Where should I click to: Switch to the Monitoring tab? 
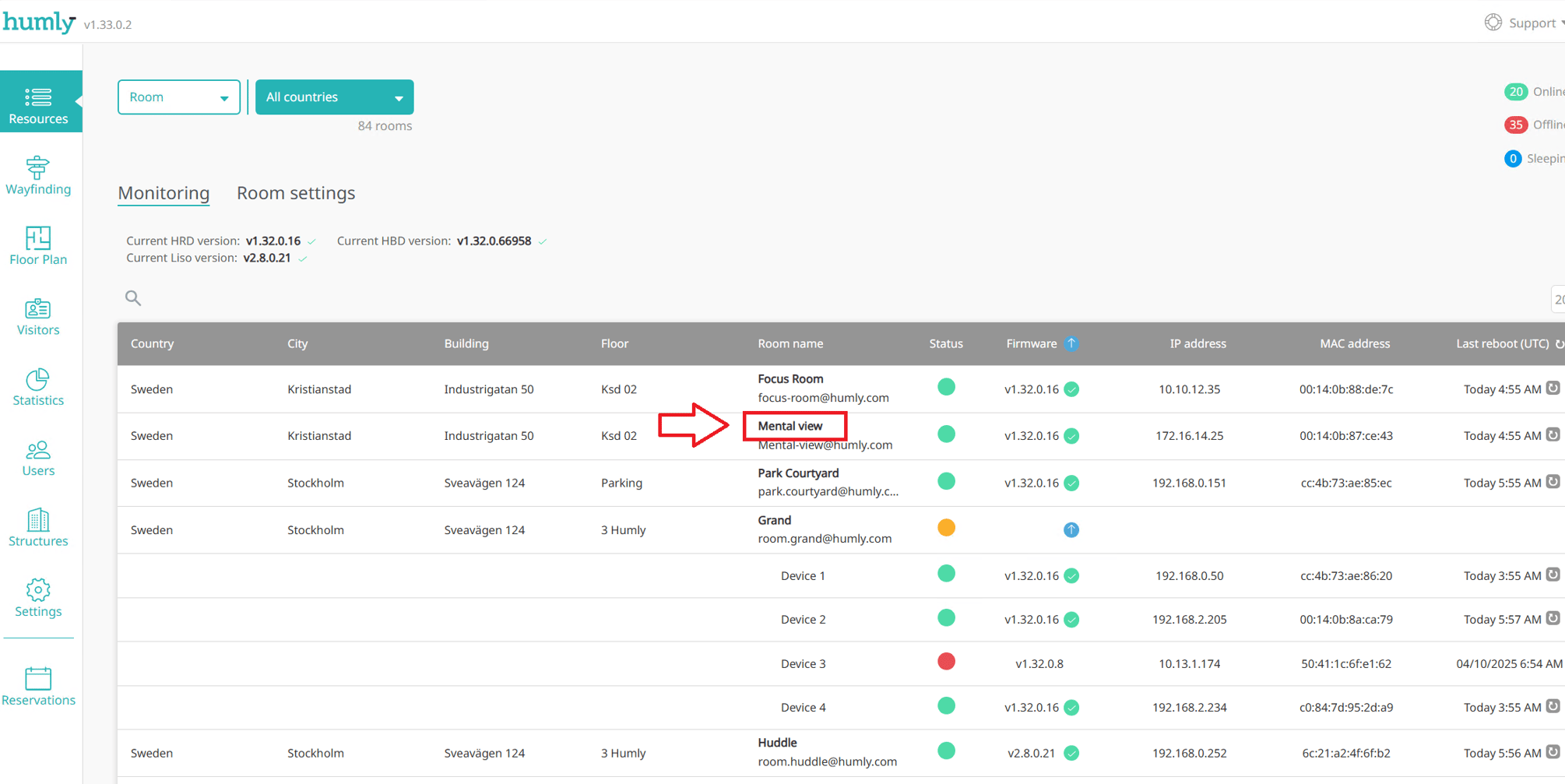pyautogui.click(x=164, y=193)
